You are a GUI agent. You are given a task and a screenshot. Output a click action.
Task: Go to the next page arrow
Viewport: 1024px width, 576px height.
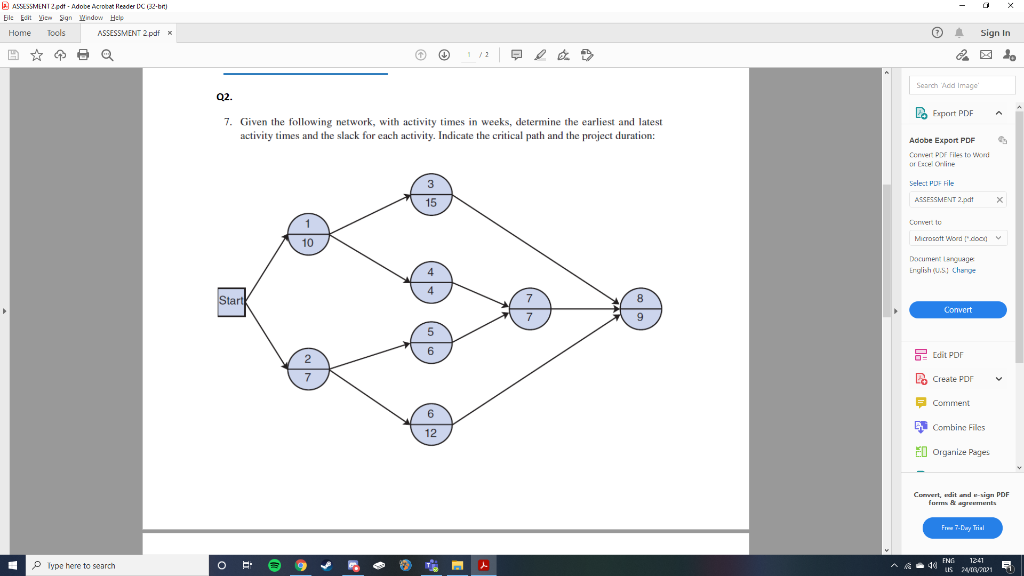[441, 55]
